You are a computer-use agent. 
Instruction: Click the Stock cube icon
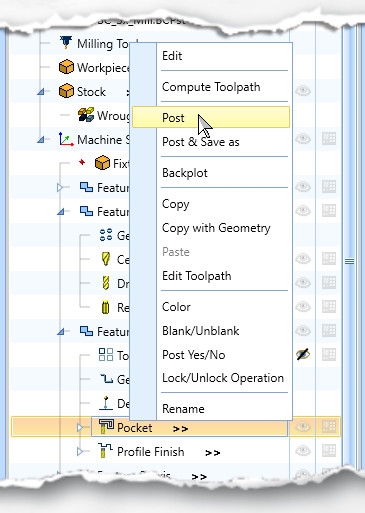coord(66,91)
